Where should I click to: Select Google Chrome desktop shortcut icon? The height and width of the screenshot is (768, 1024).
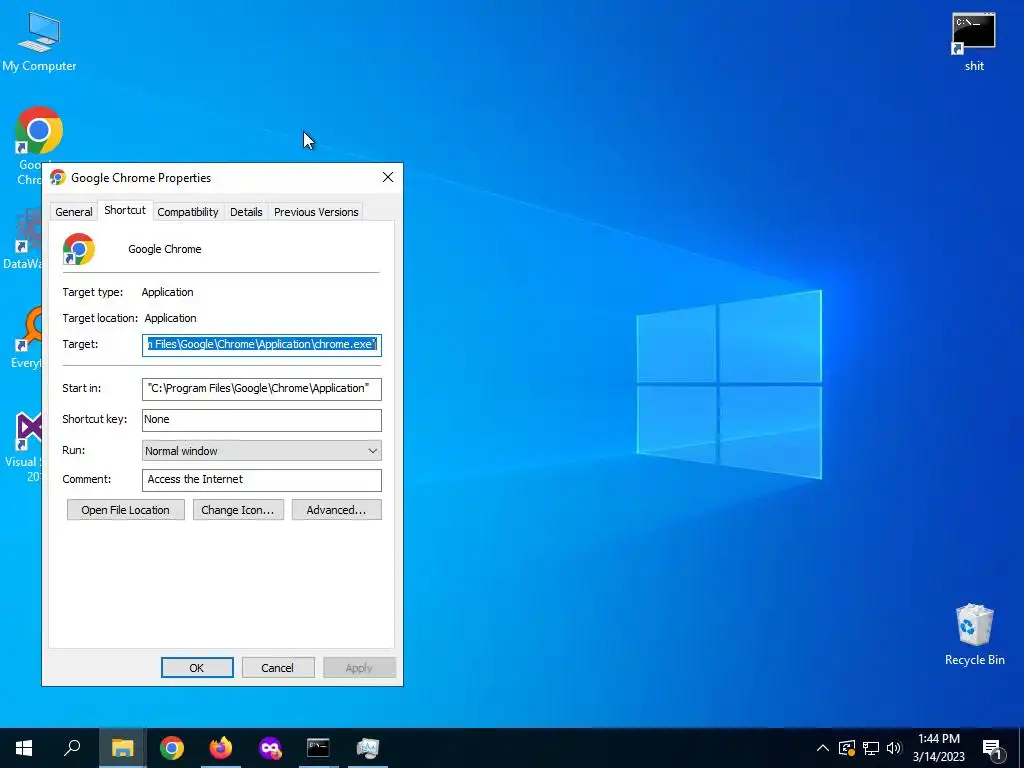point(39,130)
